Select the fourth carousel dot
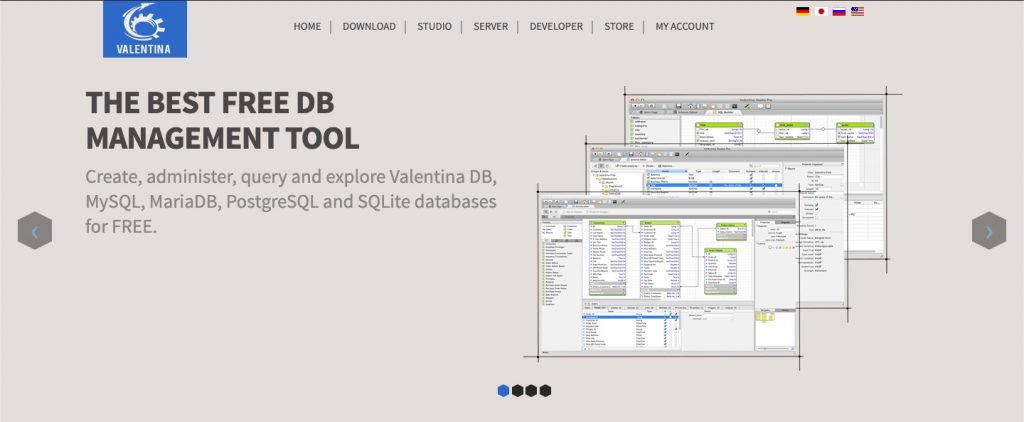 click(x=545, y=391)
